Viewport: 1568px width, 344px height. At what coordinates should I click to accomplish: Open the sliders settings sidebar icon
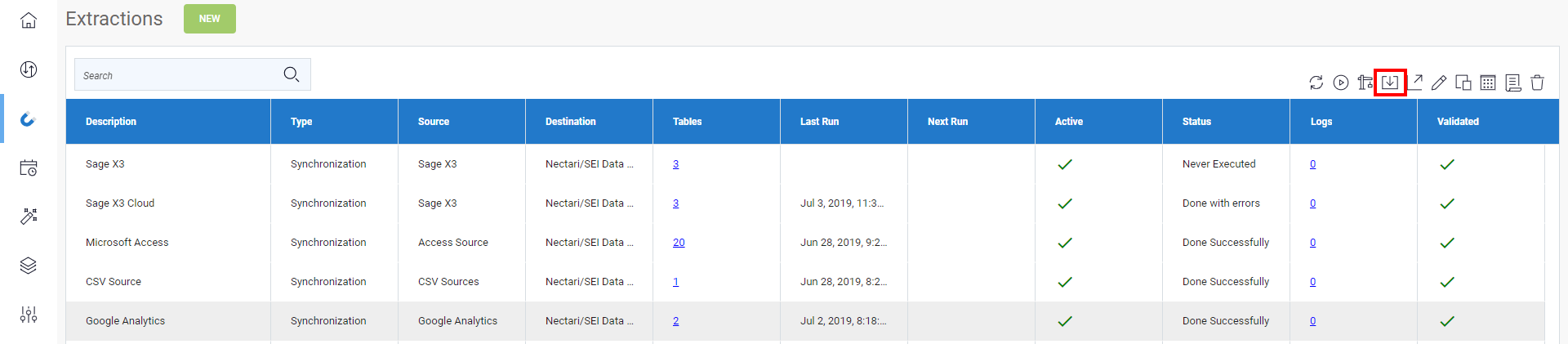[x=29, y=315]
